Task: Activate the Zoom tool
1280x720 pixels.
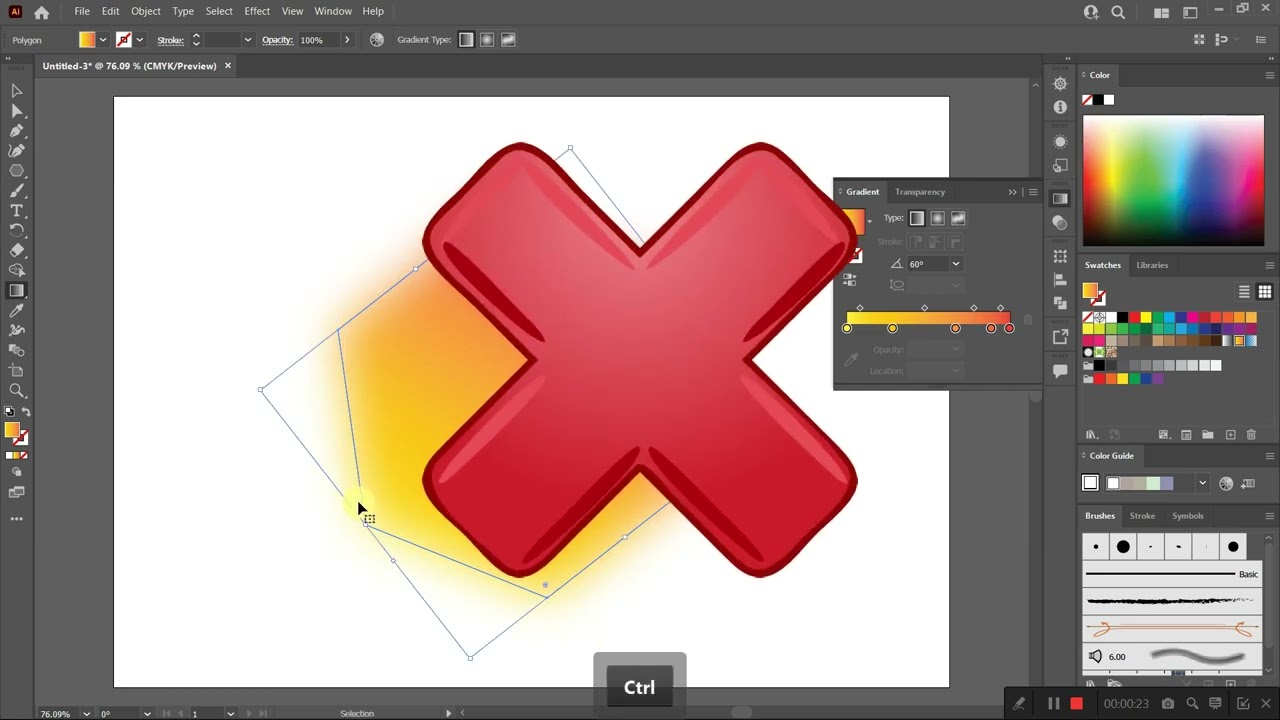Action: click(17, 391)
